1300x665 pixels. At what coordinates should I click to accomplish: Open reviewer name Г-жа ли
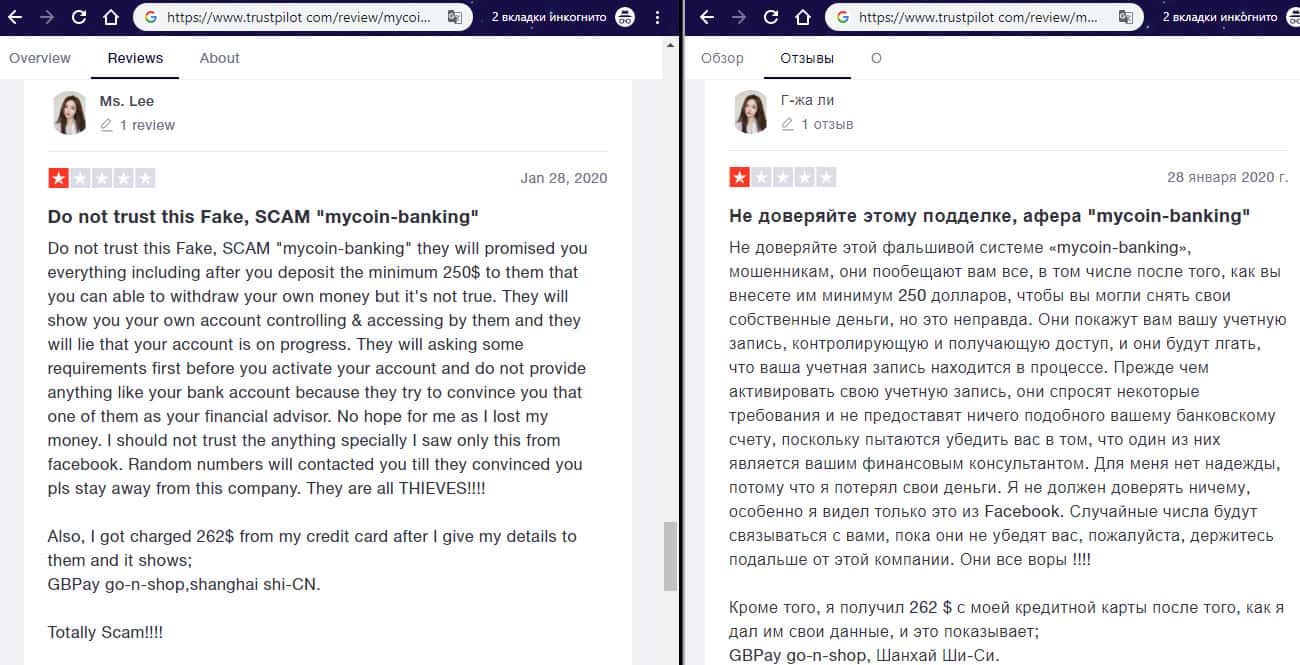[x=808, y=100]
